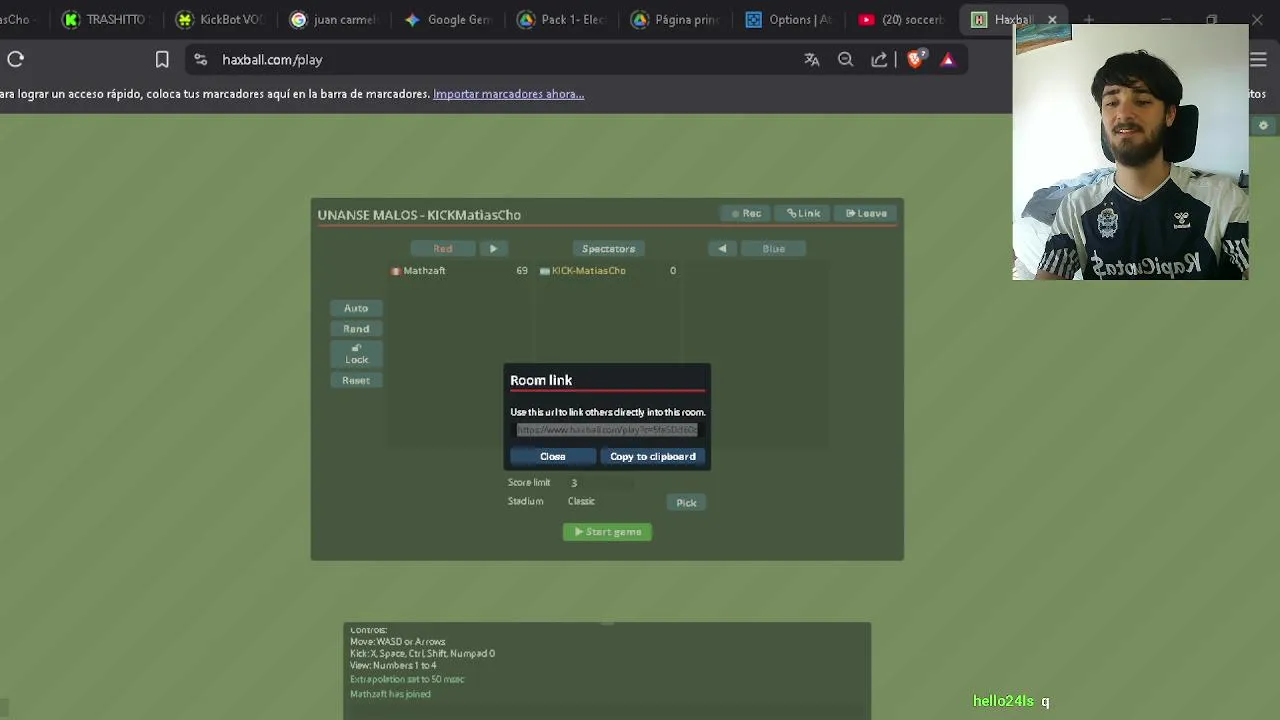The height and width of the screenshot is (720, 1280).
Task: Click the share page icon
Action: coord(879,60)
